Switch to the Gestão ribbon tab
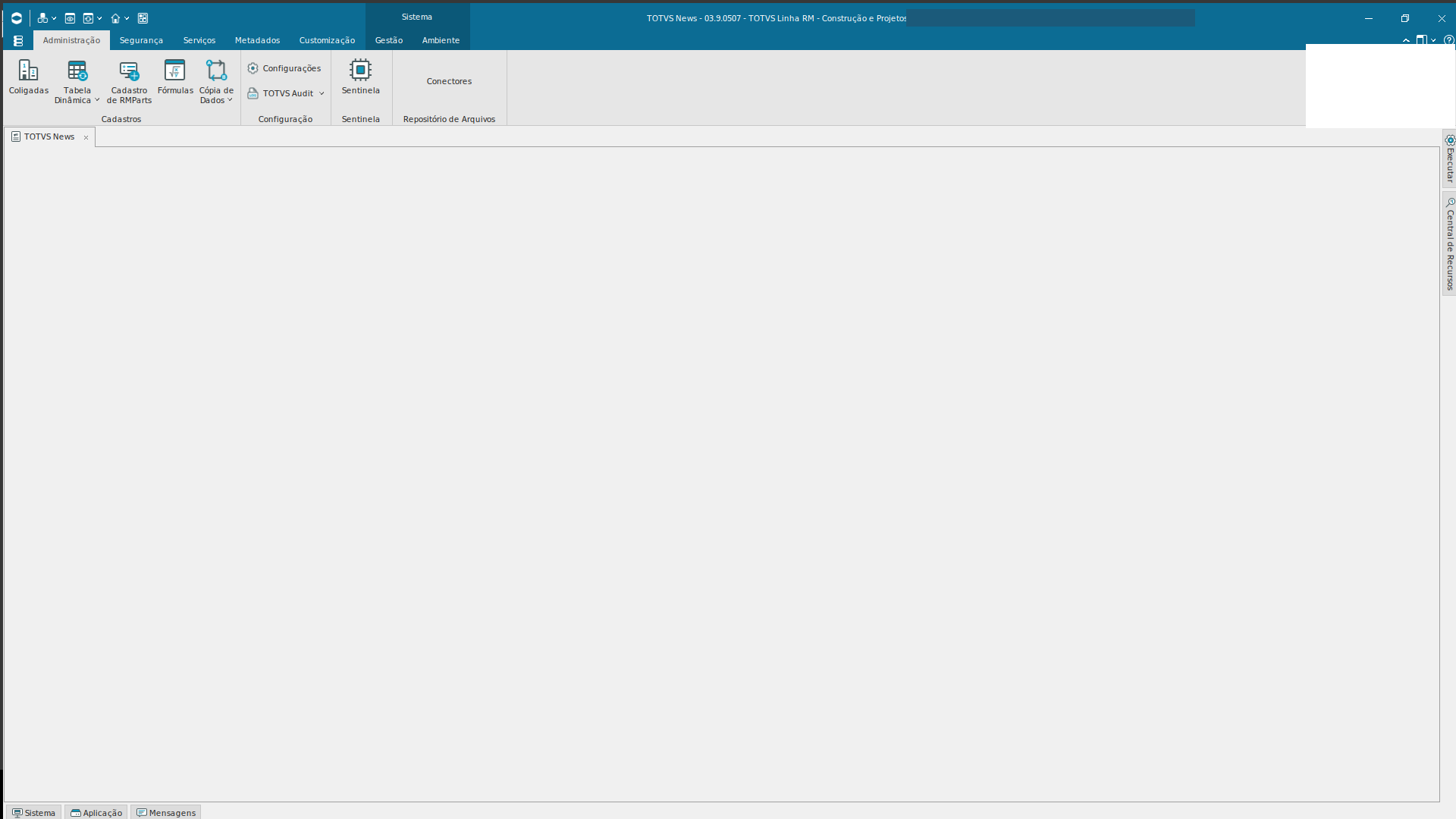1456x819 pixels. [x=389, y=40]
